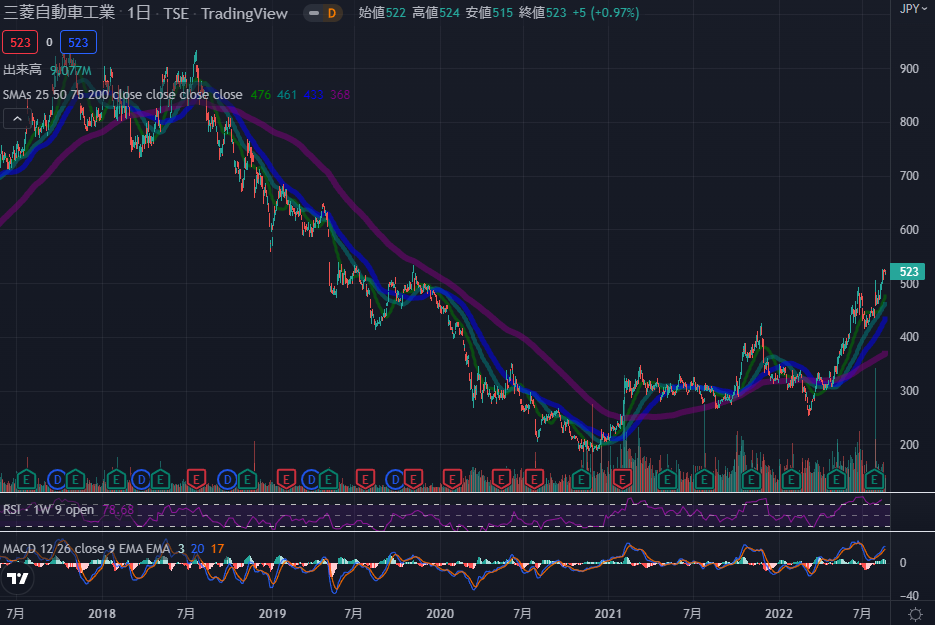Viewport: 935px width, 625px height.
Task: Open chart settings via the gear icon
Action: pos(915,614)
